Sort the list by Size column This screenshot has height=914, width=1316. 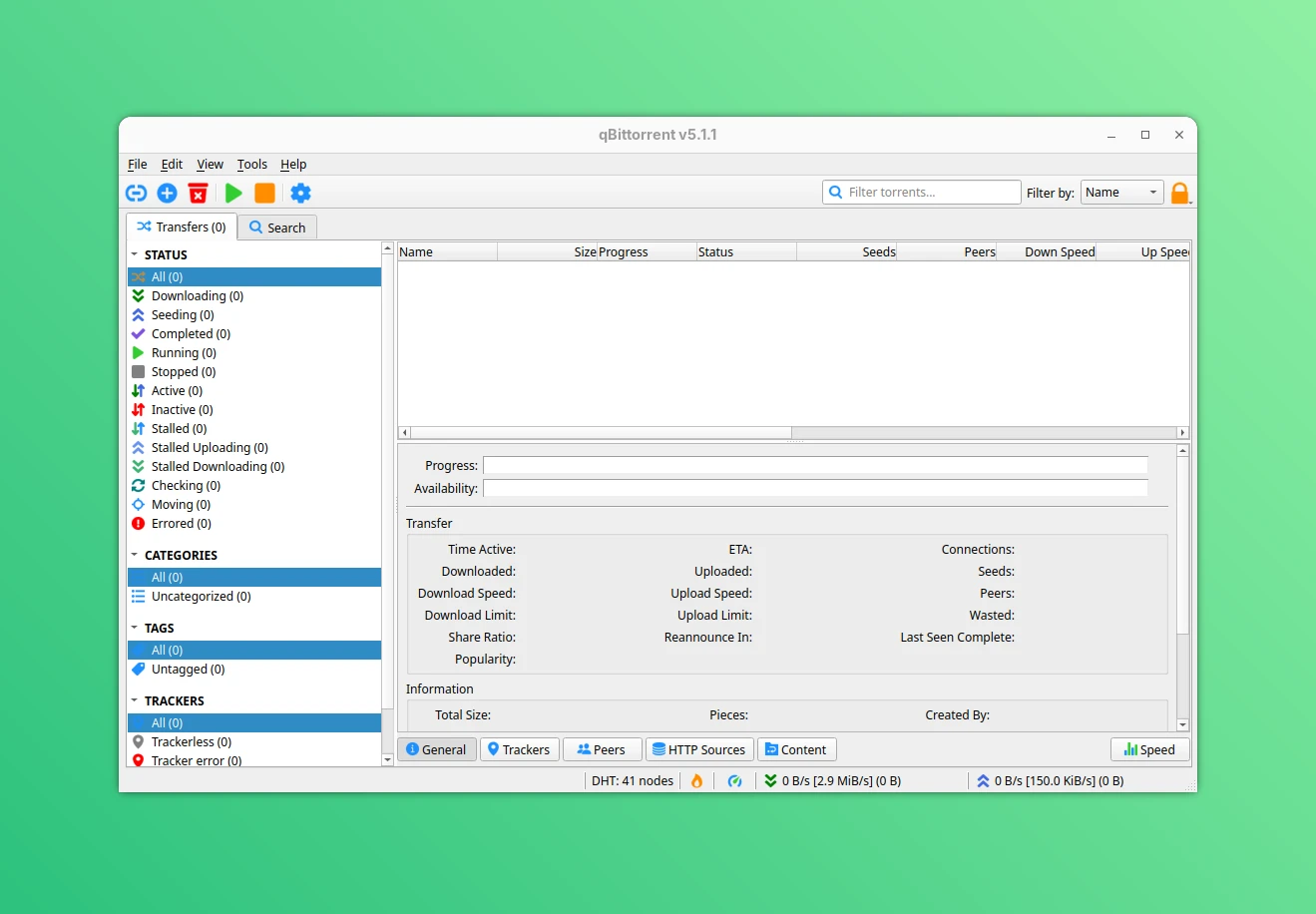click(x=547, y=251)
